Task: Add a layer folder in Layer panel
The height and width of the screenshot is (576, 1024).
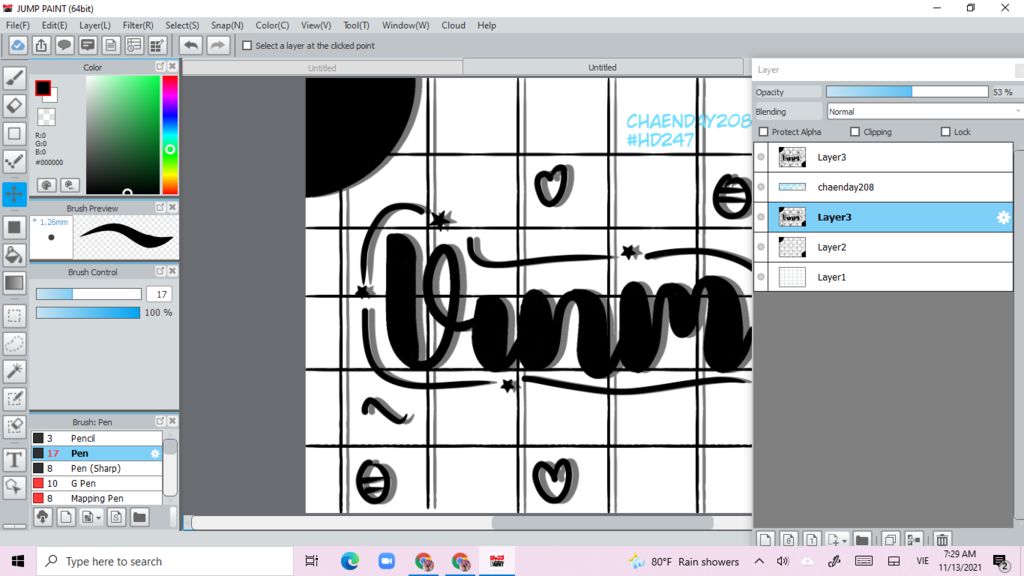Action: coord(862,540)
